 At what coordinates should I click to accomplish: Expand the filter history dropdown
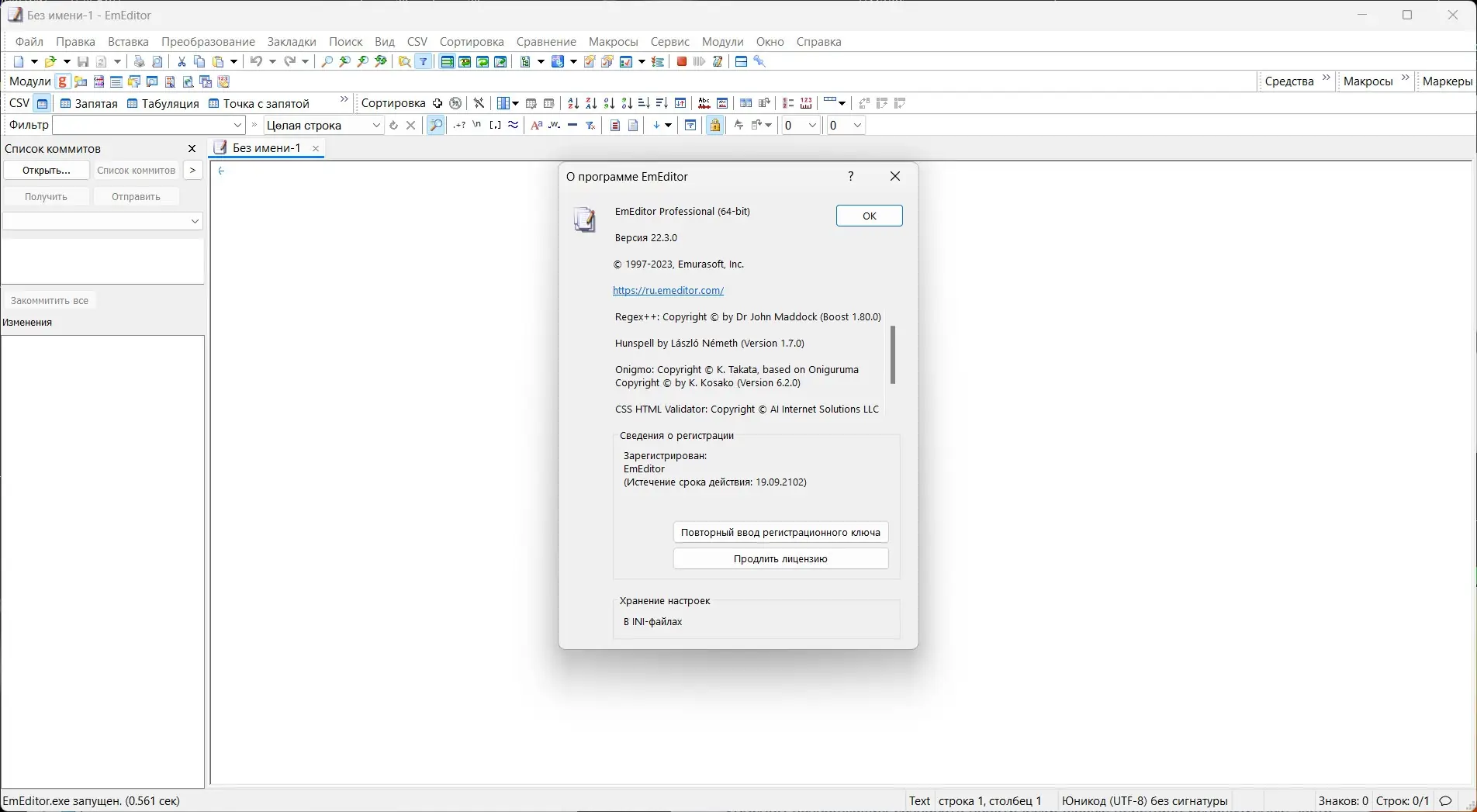pyautogui.click(x=237, y=125)
